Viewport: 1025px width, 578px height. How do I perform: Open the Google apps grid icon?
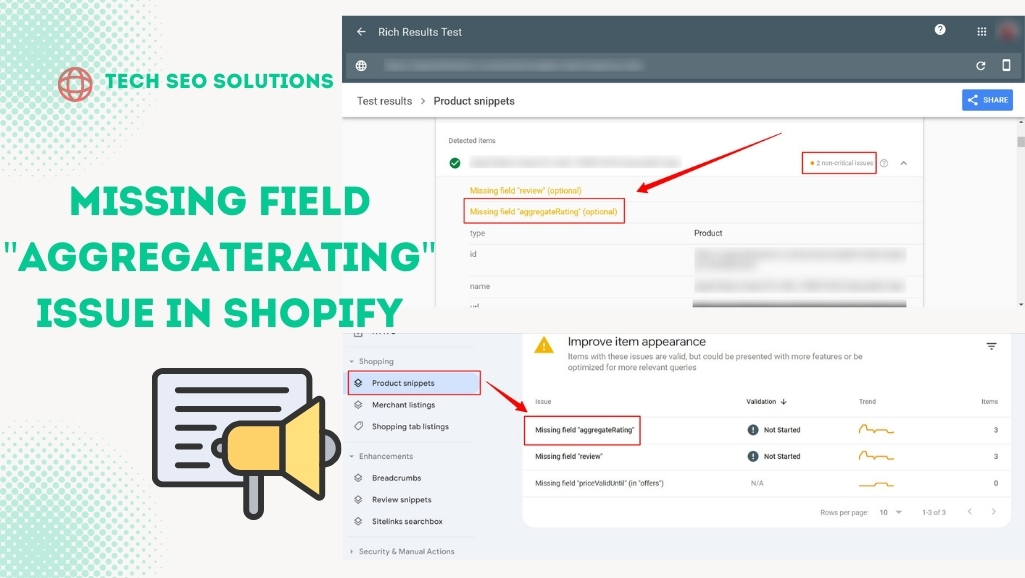coord(981,31)
